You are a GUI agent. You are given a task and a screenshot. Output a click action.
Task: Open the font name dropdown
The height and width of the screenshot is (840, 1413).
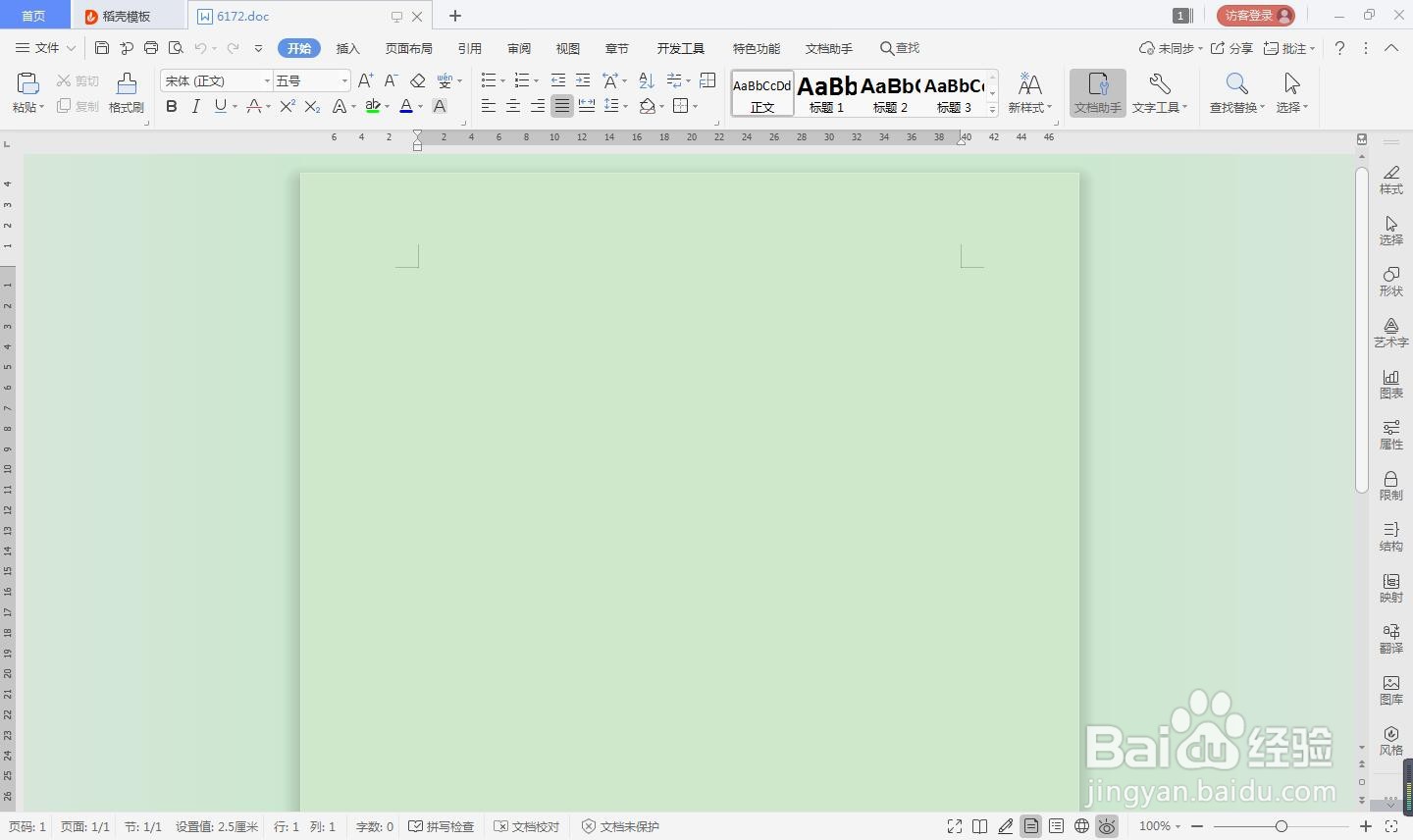tap(267, 80)
